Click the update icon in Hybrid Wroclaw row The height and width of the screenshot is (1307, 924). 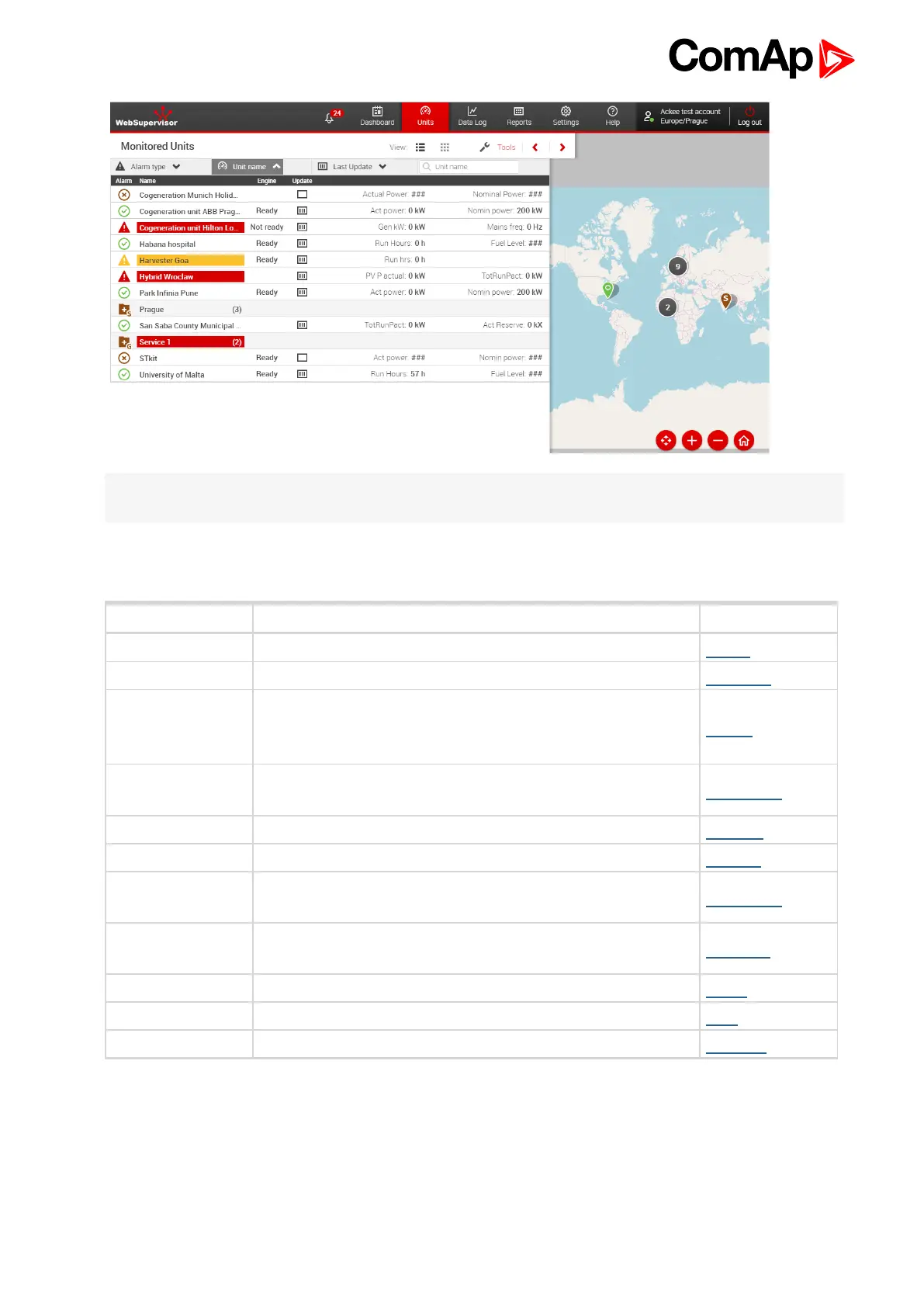303,276
